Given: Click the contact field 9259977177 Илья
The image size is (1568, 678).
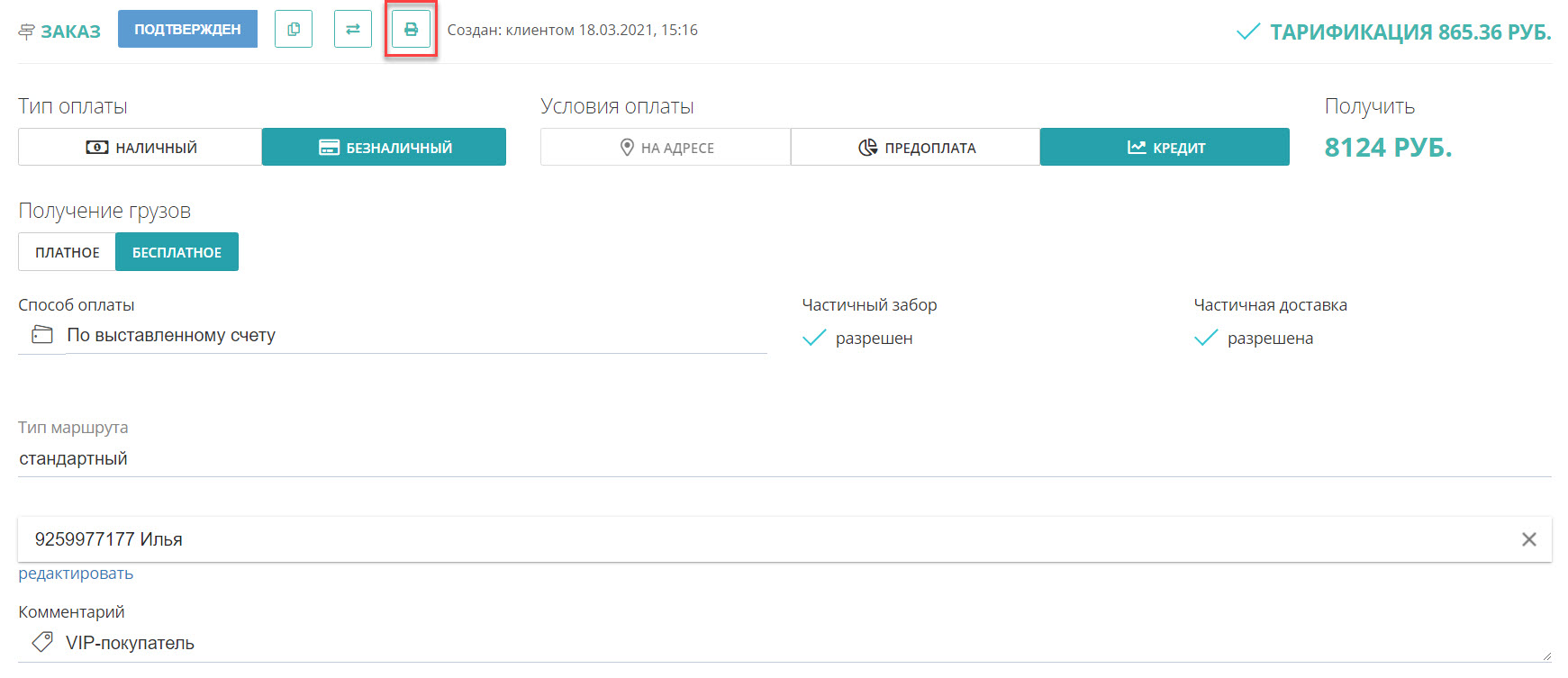Looking at the screenshot, I should pyautogui.click(x=784, y=539).
